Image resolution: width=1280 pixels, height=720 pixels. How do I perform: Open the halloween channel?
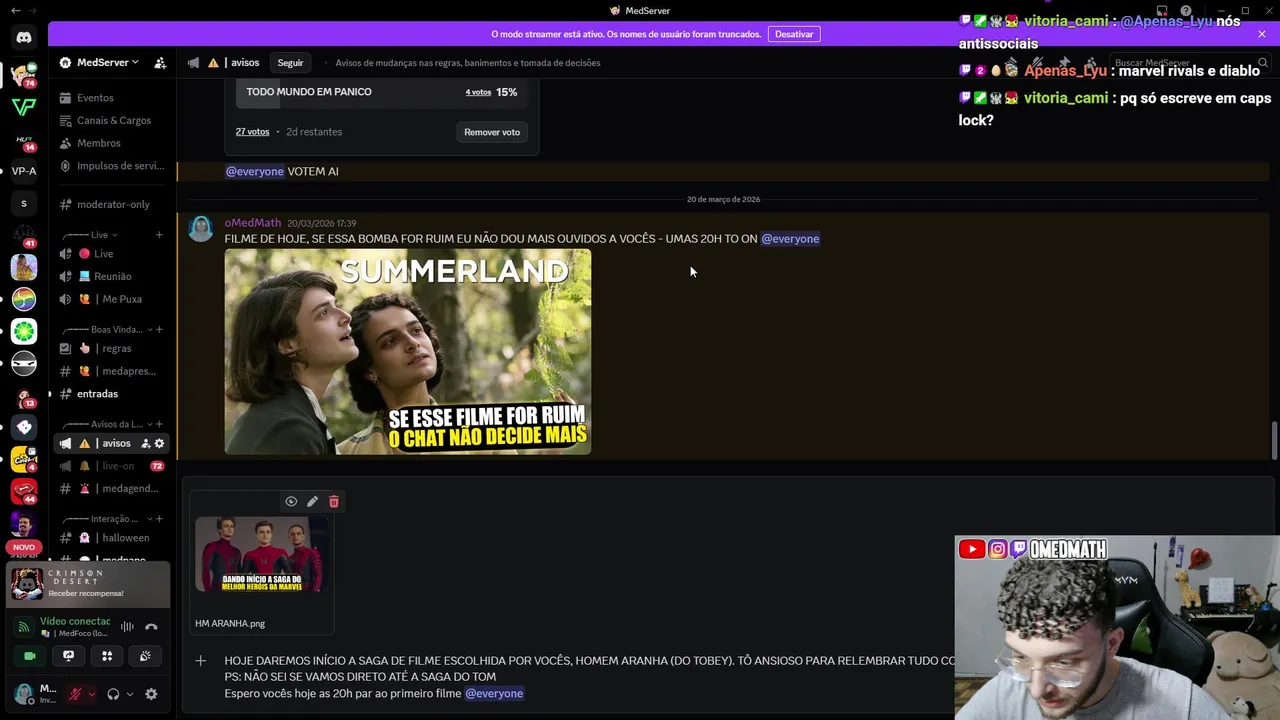point(110,538)
